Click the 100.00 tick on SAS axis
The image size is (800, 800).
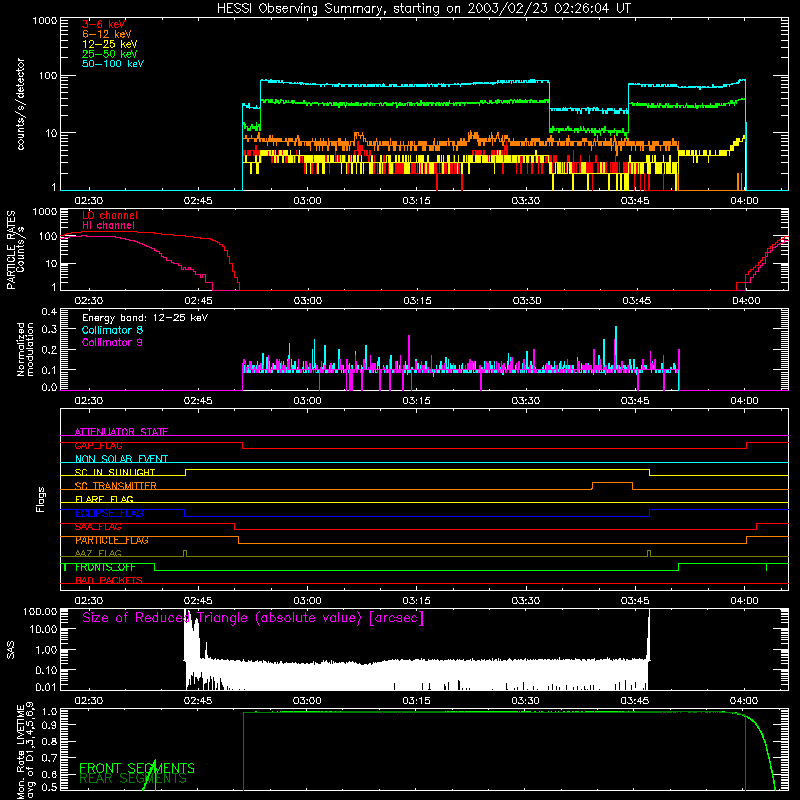pos(40,611)
